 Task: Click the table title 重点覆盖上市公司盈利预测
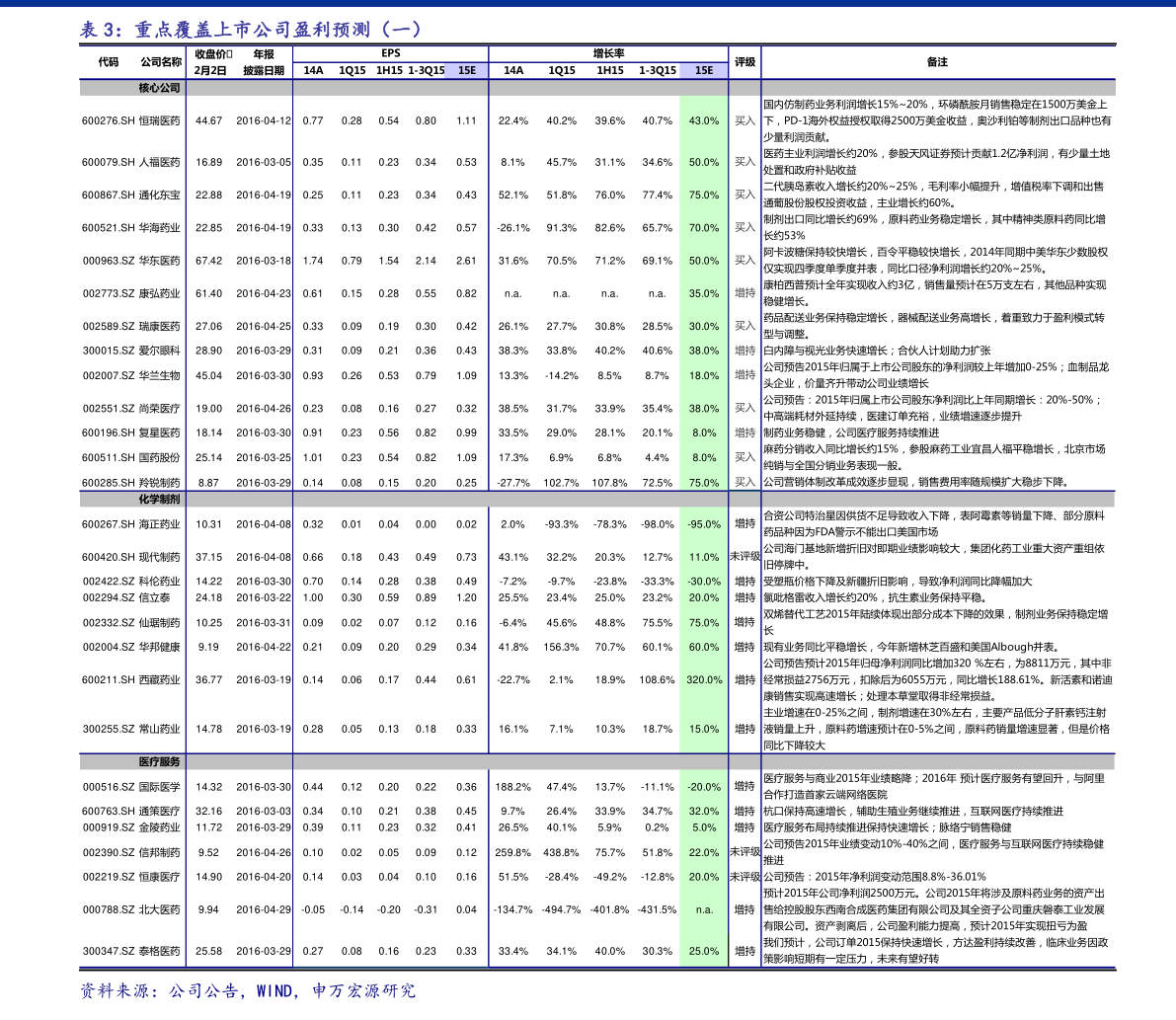(251, 30)
